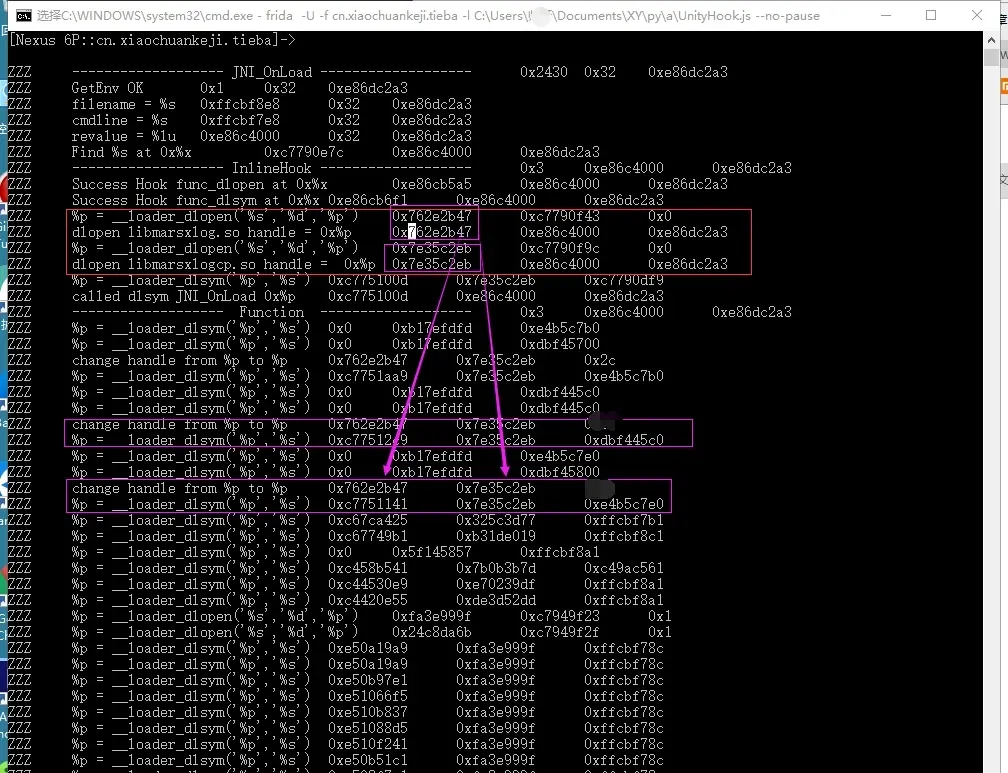The image size is (1008, 773).
Task: Click 'dlopen libmarsxlog.so handle' text
Action: click(x=184, y=232)
